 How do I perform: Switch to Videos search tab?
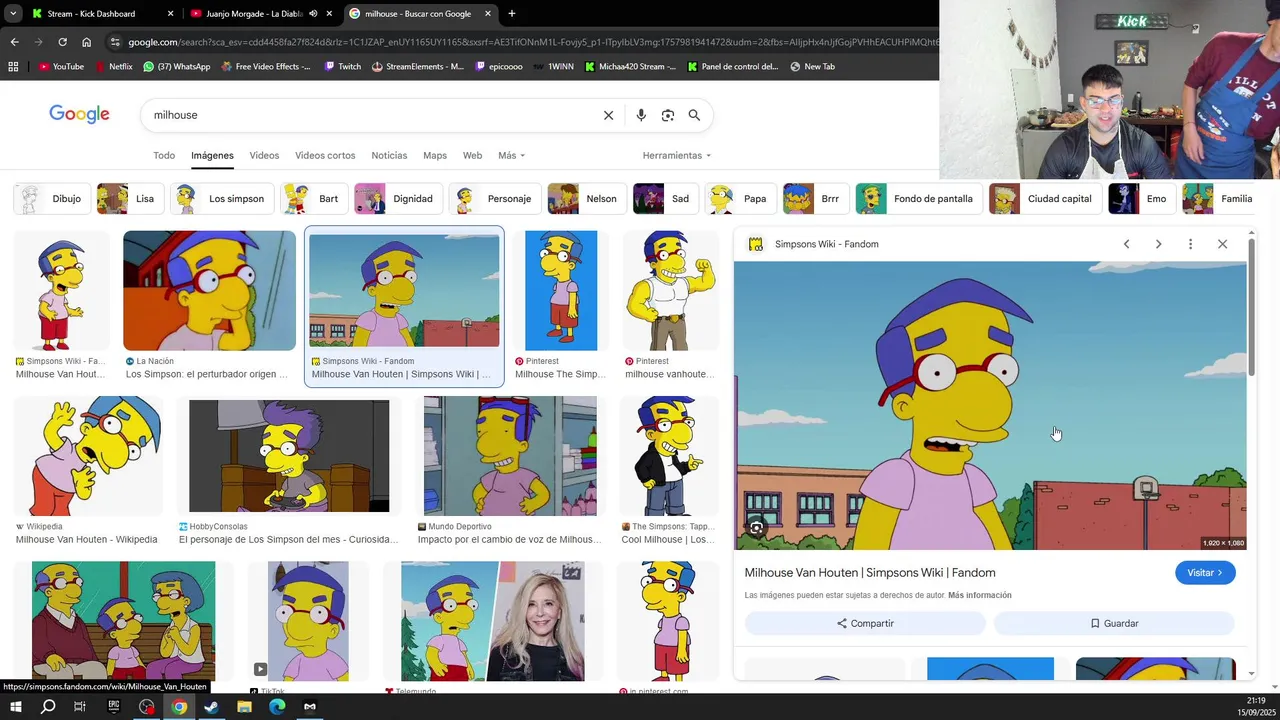pyautogui.click(x=264, y=156)
